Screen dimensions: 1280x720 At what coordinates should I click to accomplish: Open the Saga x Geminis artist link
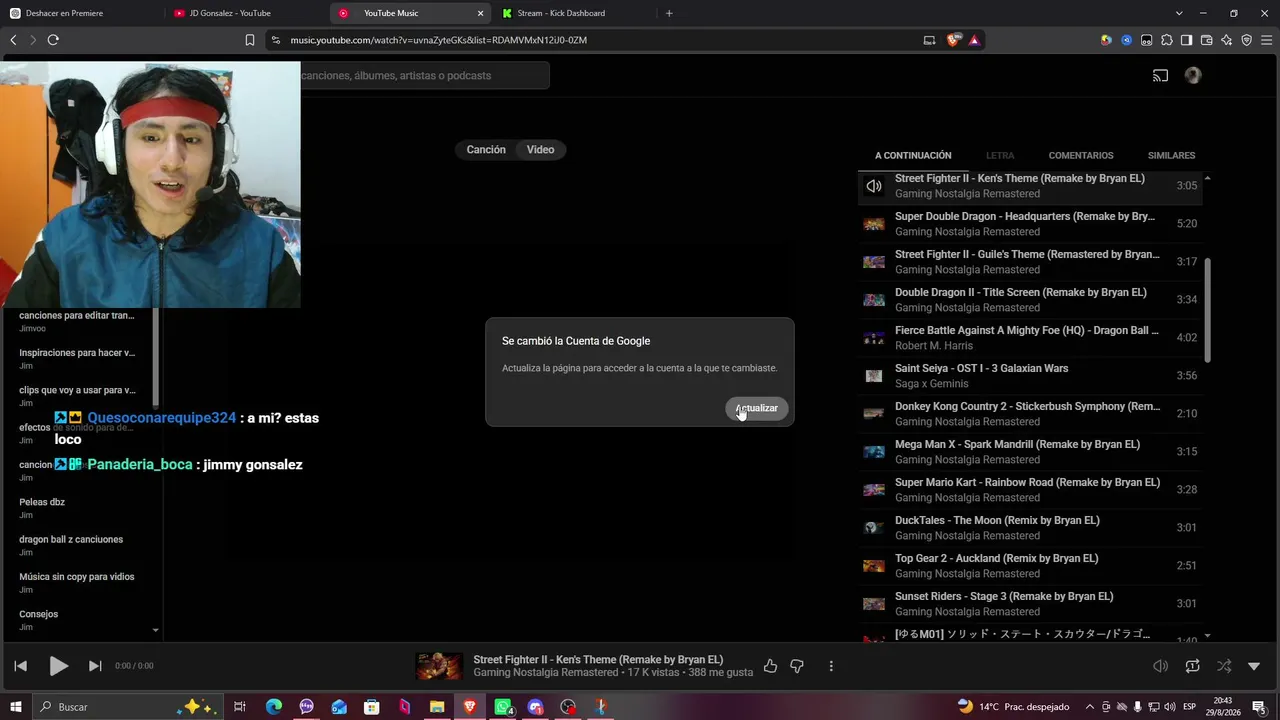[x=932, y=384]
